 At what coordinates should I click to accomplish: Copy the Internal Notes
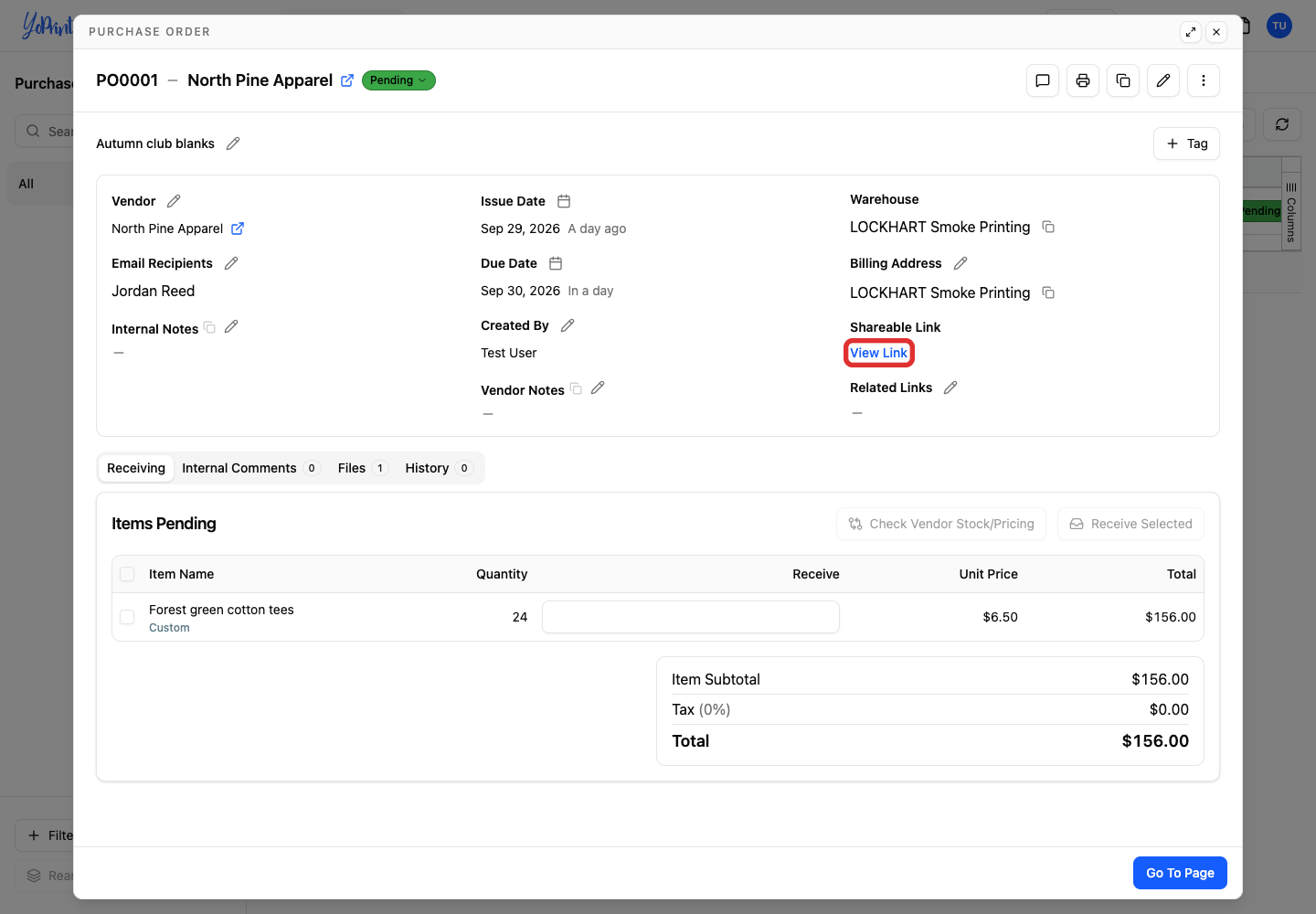click(x=209, y=327)
